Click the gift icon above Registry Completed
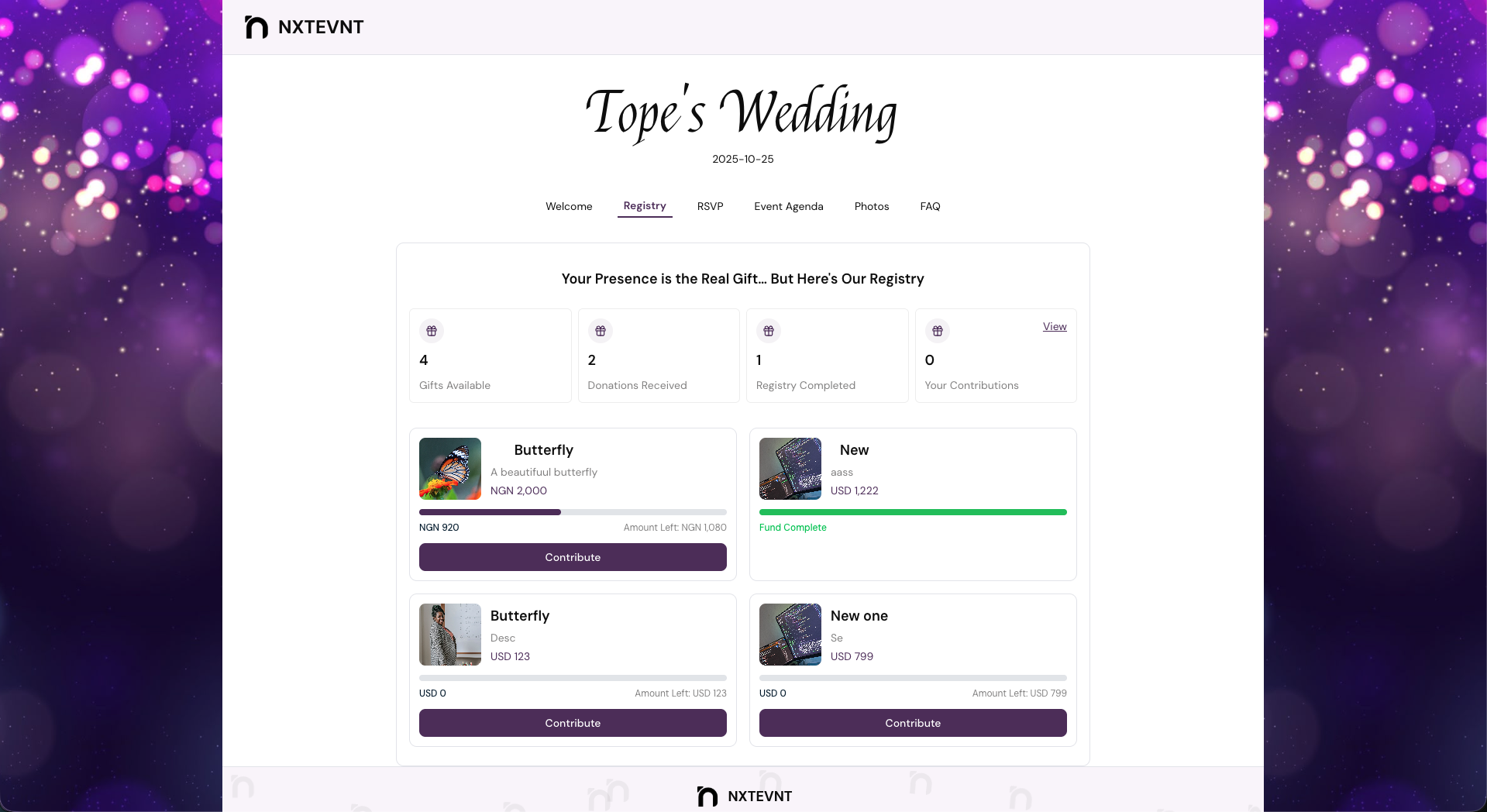This screenshot has height=812, width=1487. (769, 331)
